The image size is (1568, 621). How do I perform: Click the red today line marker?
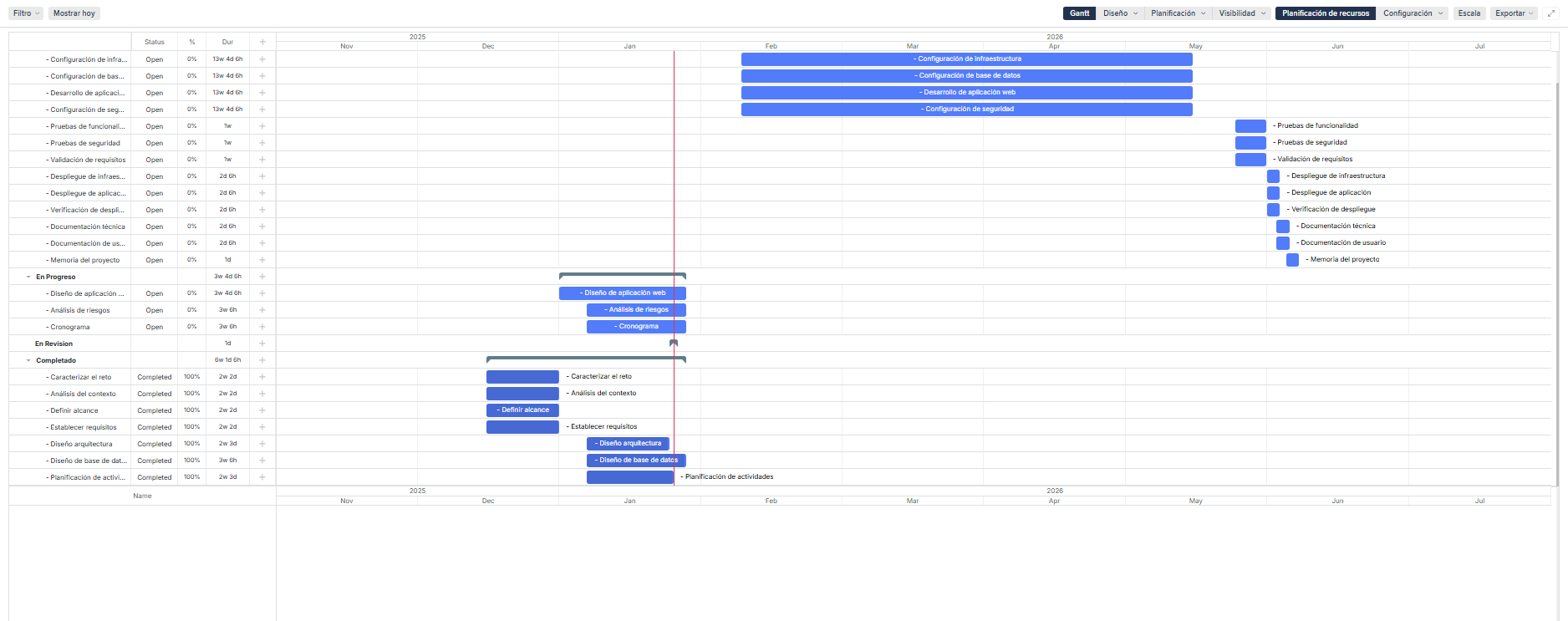pyautogui.click(x=674, y=267)
